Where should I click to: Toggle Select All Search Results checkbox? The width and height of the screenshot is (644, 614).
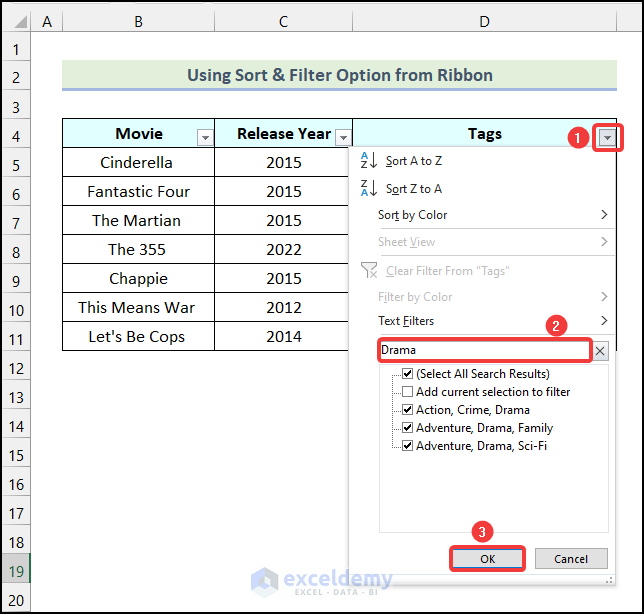pyautogui.click(x=407, y=374)
